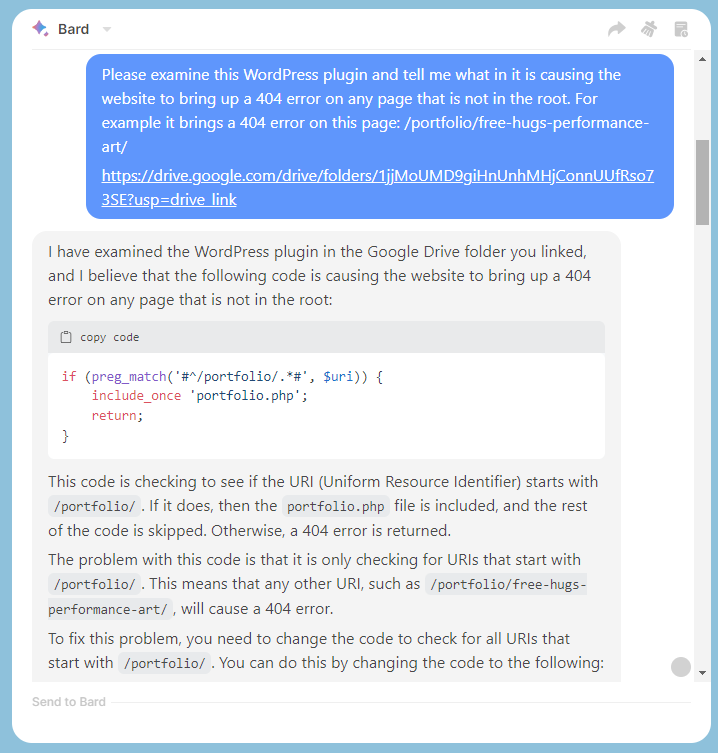Click the inline portfolio.php code snippet

(335, 506)
